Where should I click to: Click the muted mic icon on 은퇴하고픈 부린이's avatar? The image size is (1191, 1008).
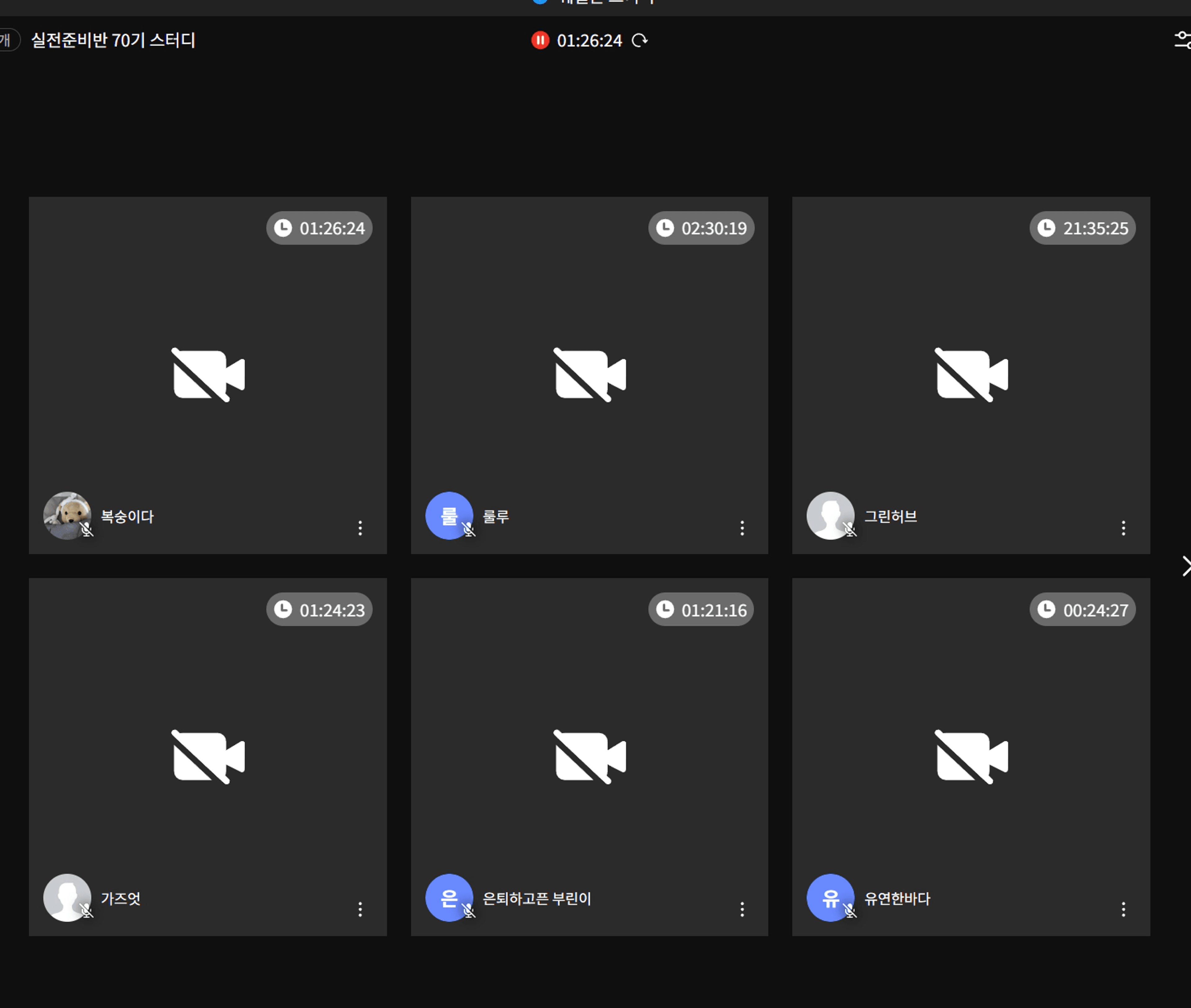[x=469, y=910]
